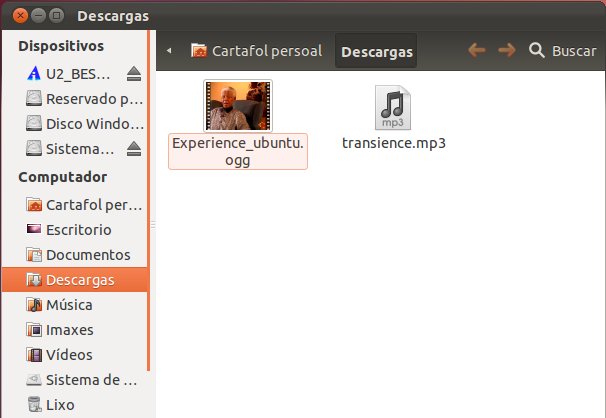Viewport: 606px width, 418px height.
Task: Expand path bar with small left triangle
Action: [169, 51]
